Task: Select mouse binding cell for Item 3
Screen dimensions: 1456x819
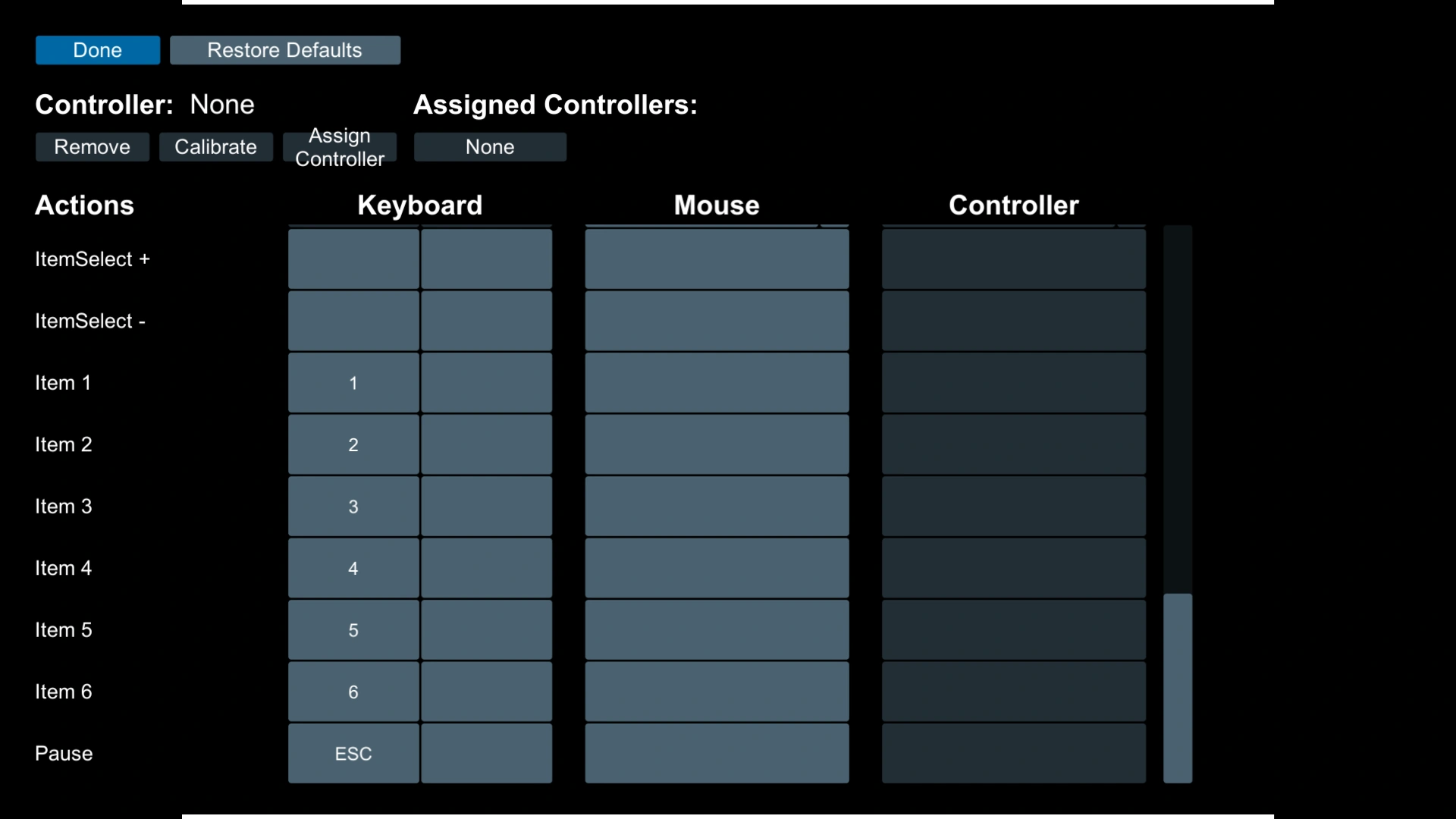Action: click(x=717, y=507)
